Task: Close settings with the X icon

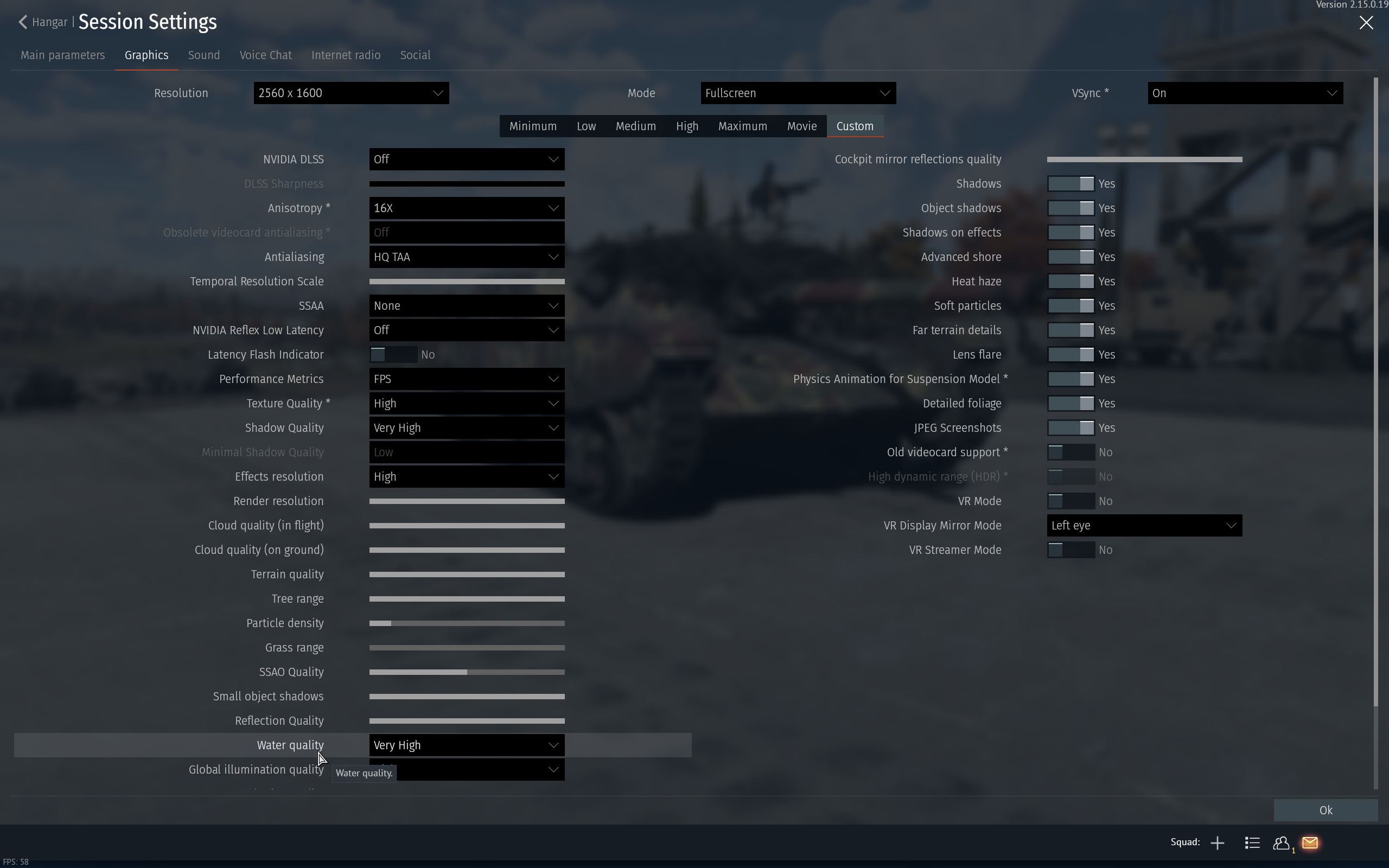Action: (1366, 22)
